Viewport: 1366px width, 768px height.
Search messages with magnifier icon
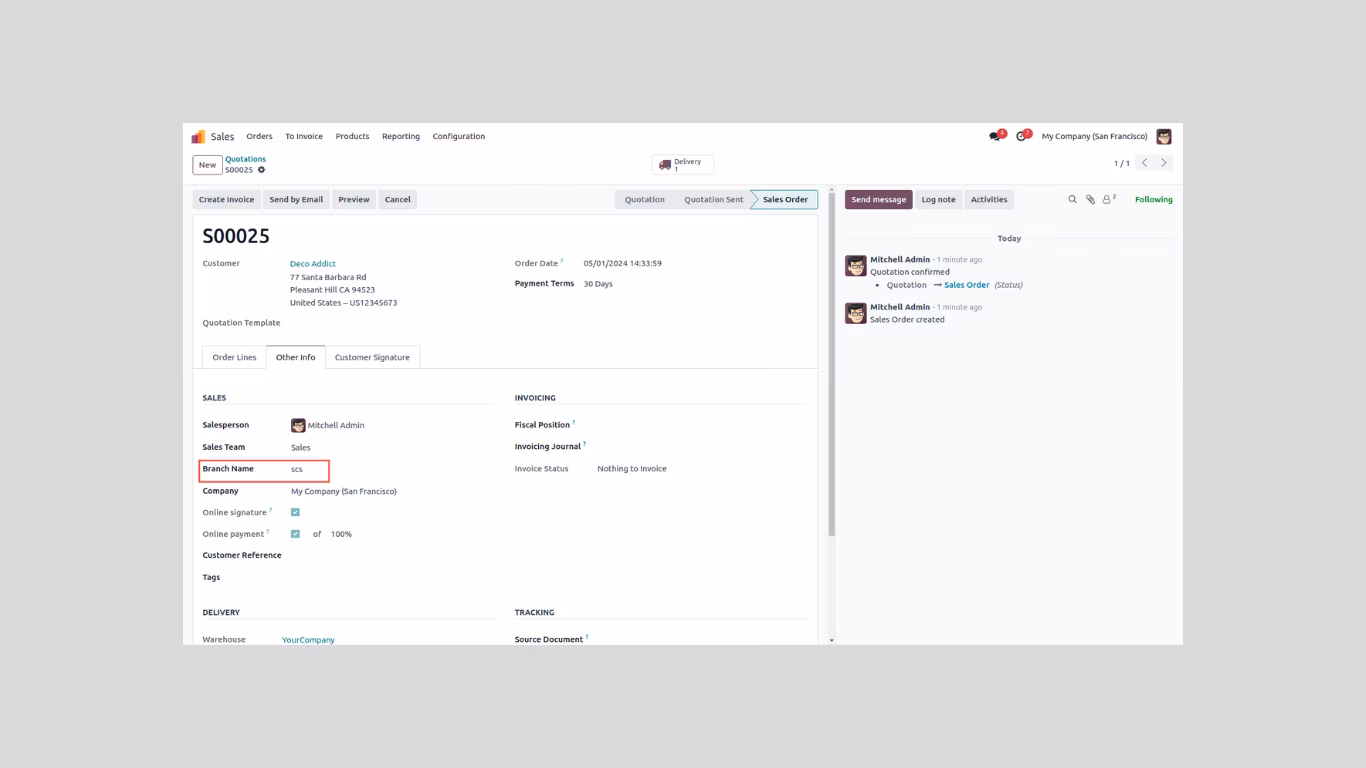(1072, 199)
